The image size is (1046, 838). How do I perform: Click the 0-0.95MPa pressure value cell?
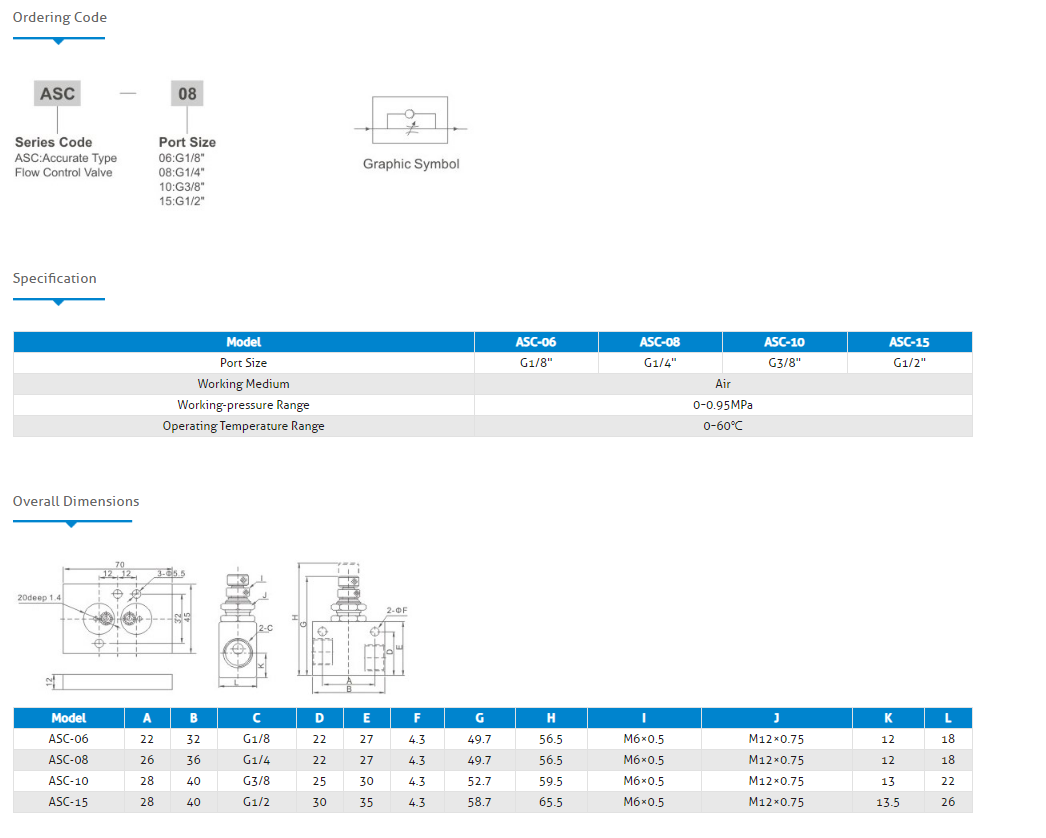(723, 405)
